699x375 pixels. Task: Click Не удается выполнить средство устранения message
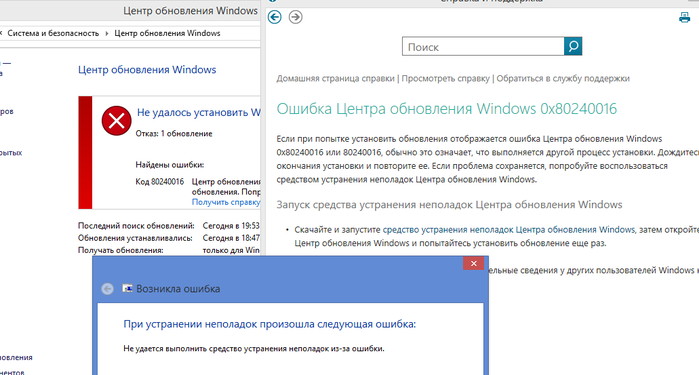(x=254, y=348)
